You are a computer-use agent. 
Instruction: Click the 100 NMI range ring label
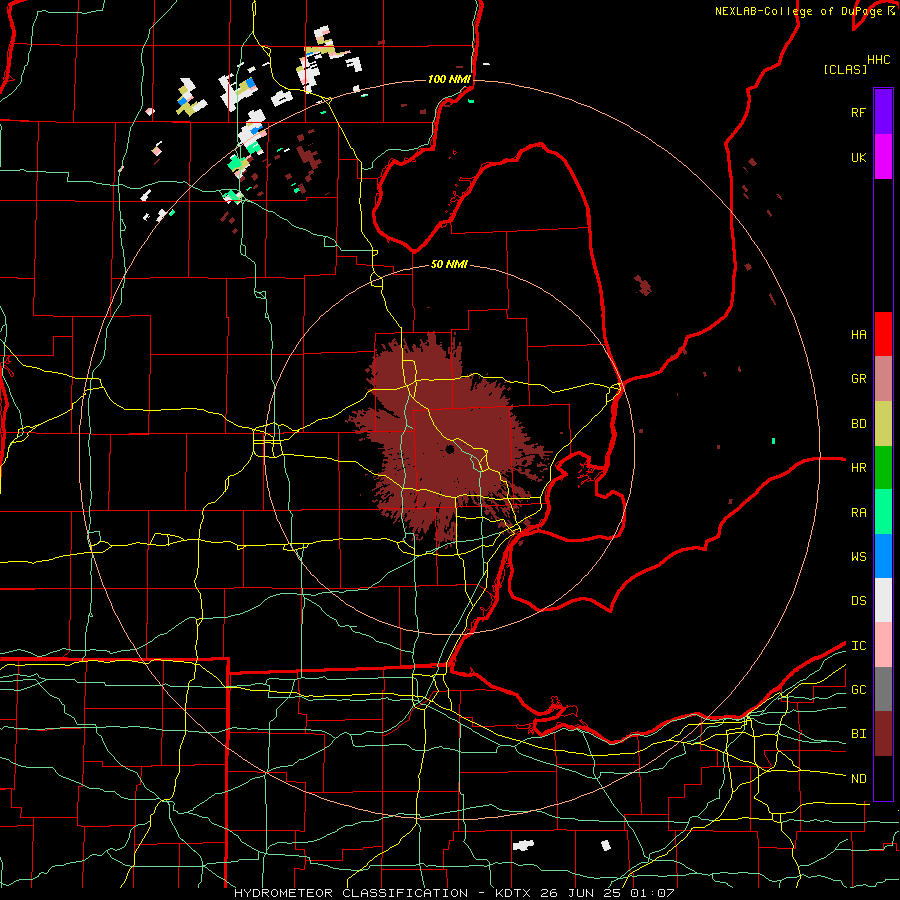point(449,79)
